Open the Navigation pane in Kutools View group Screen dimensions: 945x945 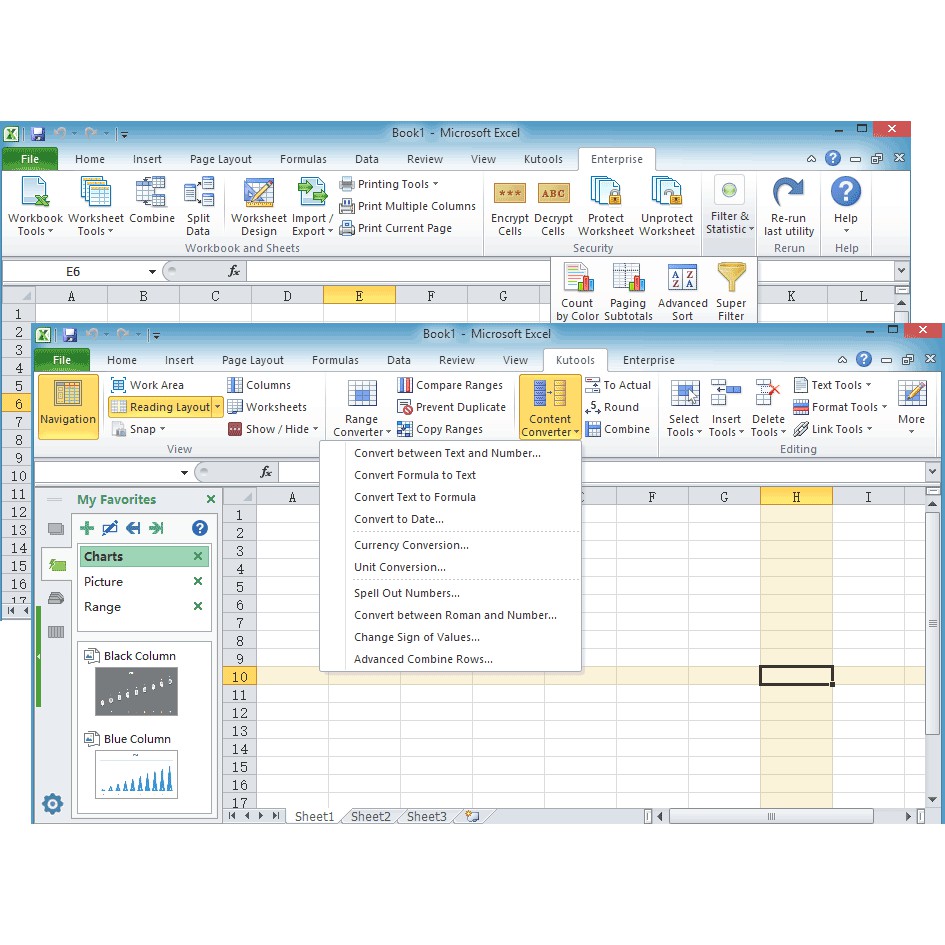pyautogui.click(x=67, y=407)
